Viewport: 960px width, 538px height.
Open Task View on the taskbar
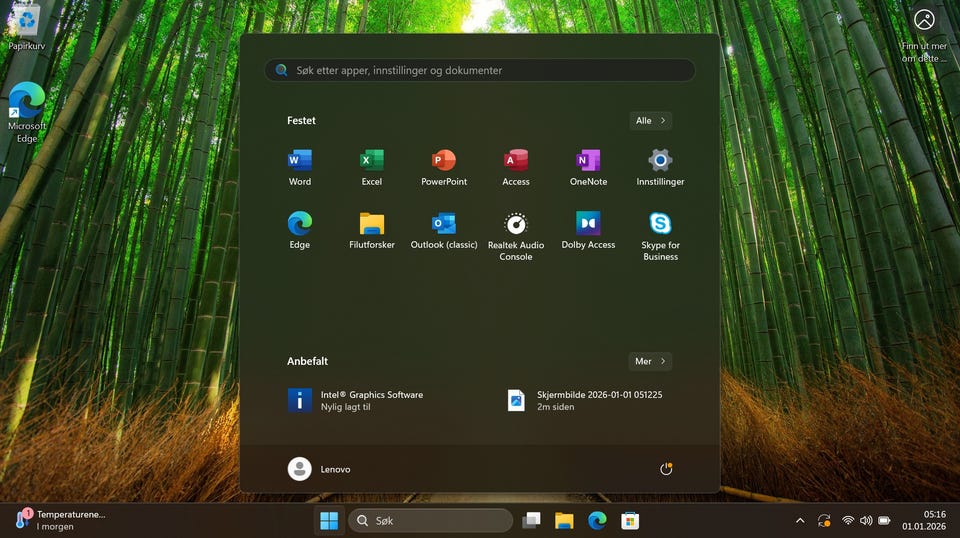531,521
